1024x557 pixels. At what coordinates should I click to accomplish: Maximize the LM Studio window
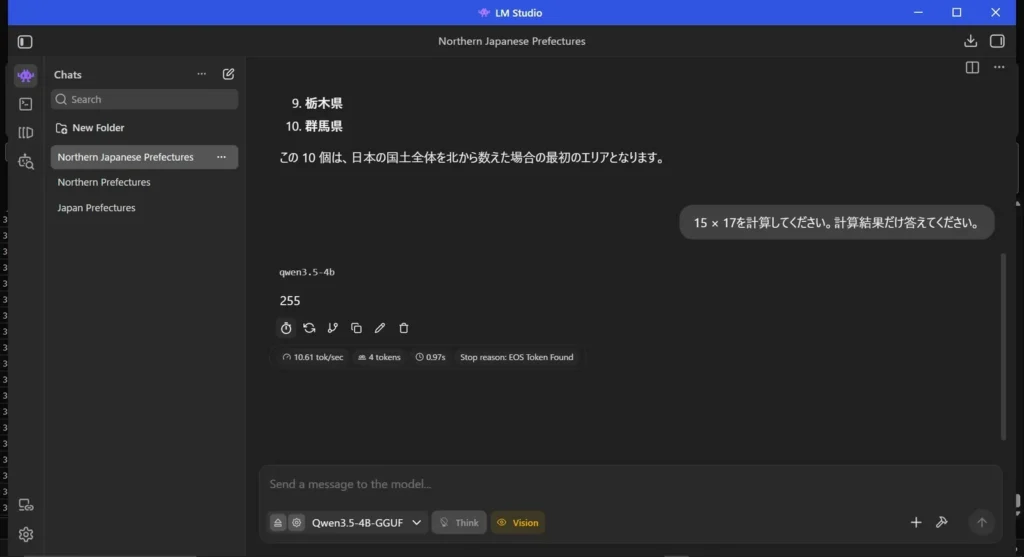pyautogui.click(x=957, y=12)
